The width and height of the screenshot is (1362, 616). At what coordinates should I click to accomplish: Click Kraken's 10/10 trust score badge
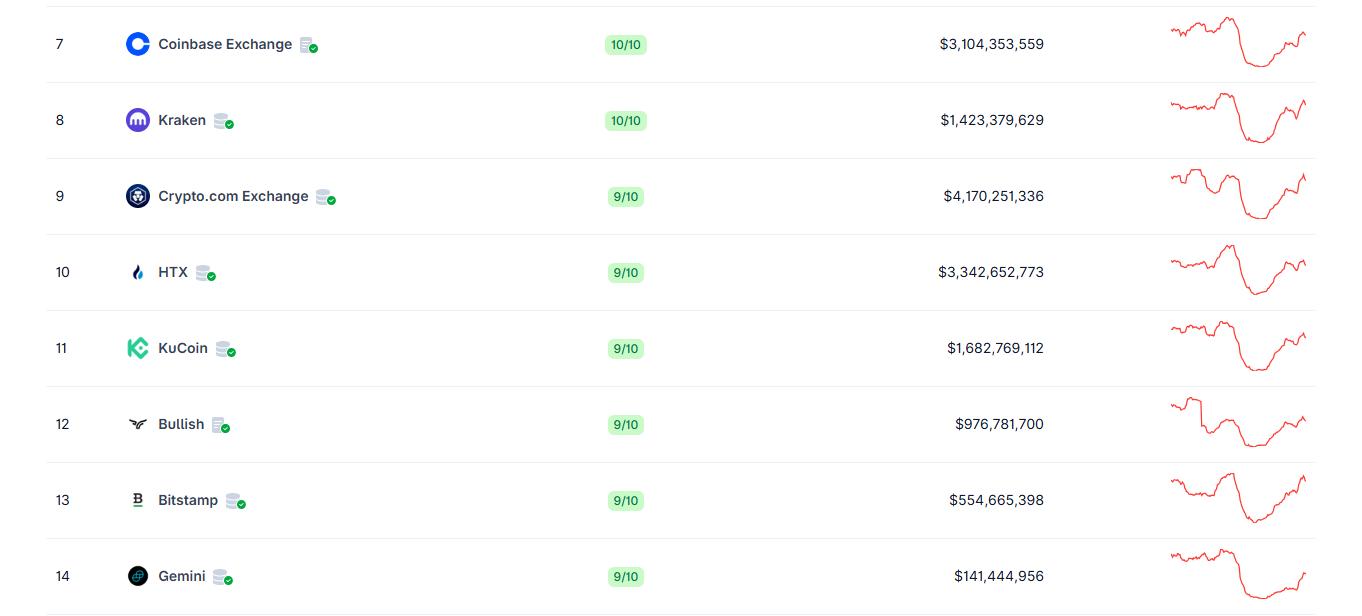[626, 121]
